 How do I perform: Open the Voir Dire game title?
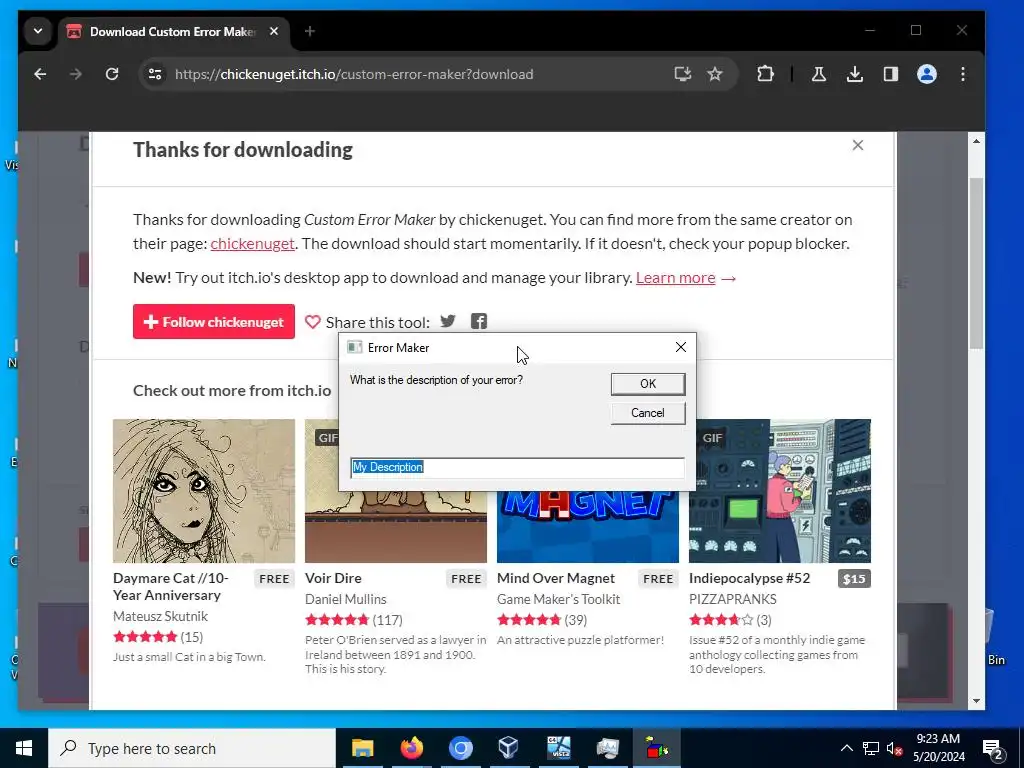pos(333,578)
